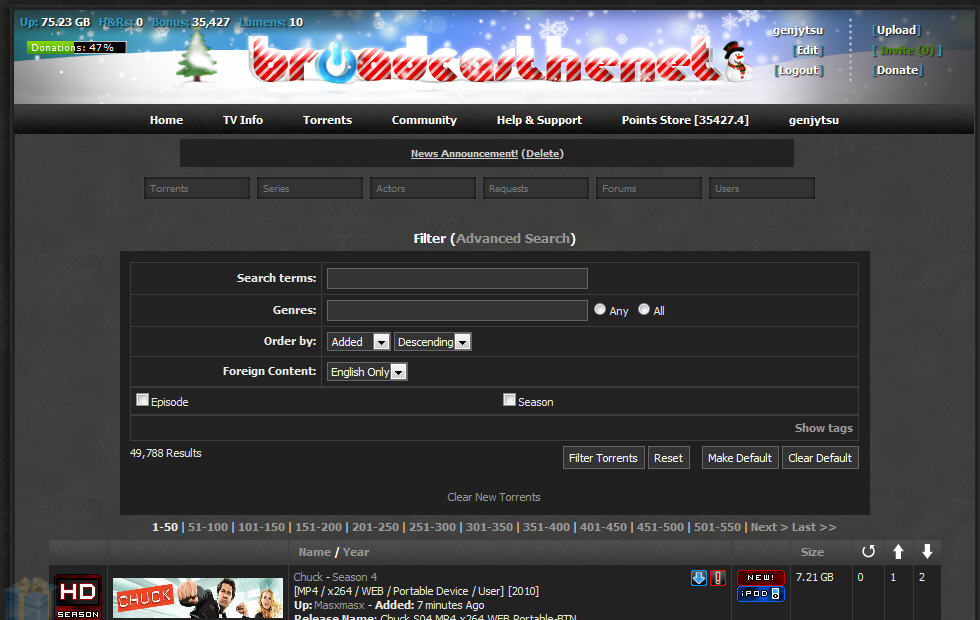Sort by leechers down arrow icon
980x620 pixels.
point(928,551)
